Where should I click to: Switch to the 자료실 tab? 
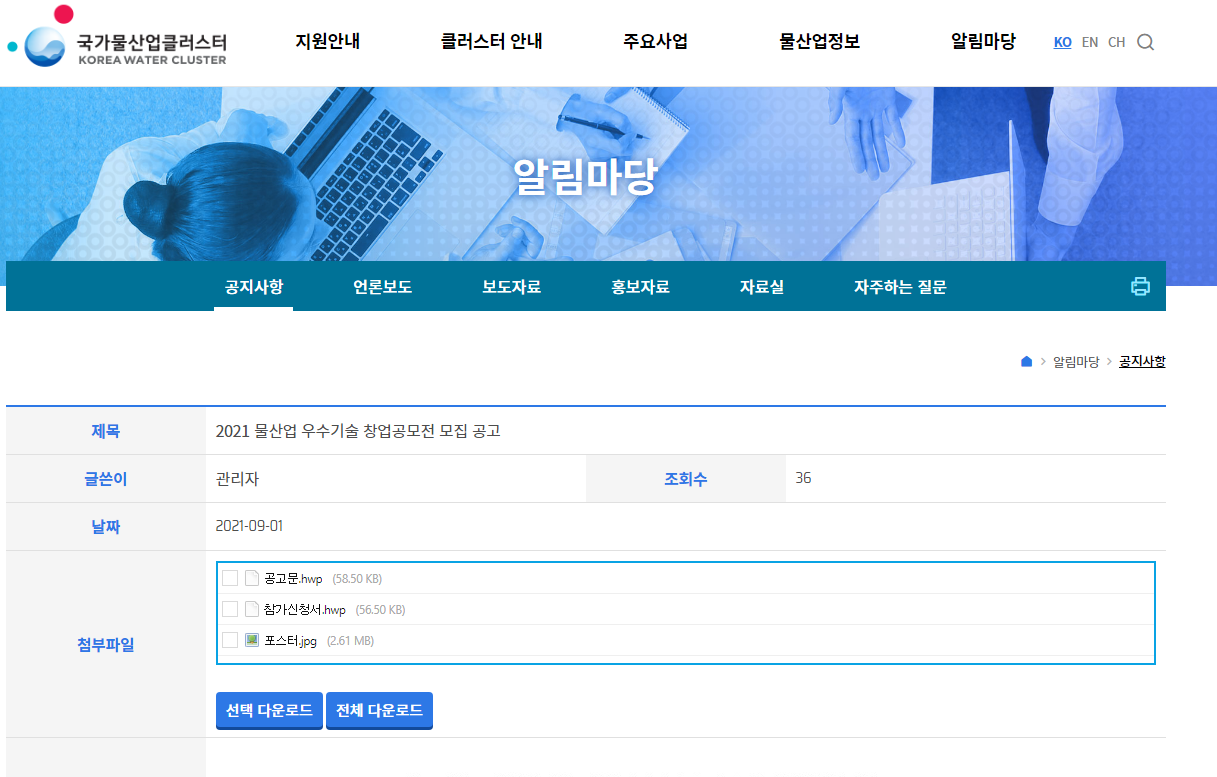point(762,287)
